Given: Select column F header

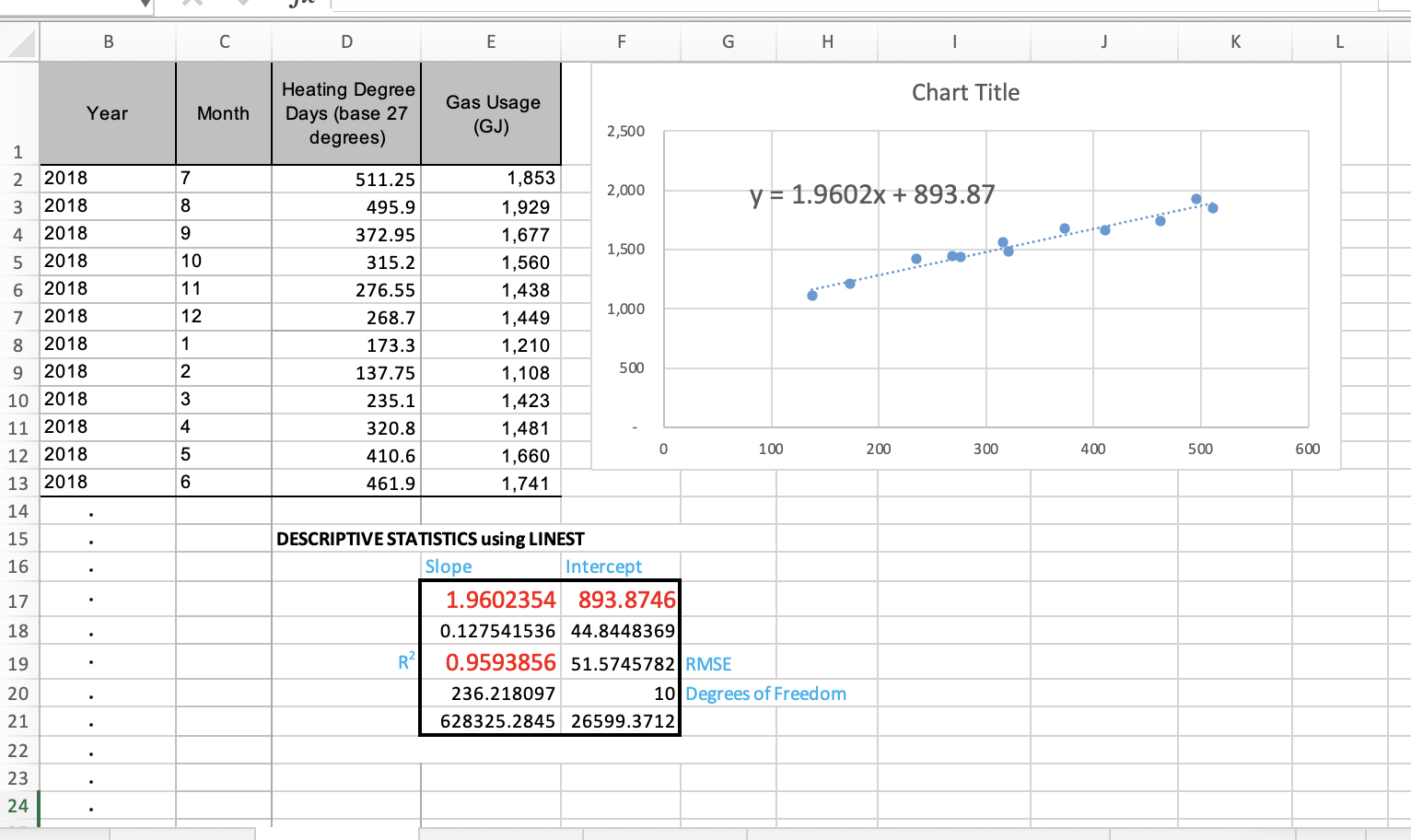Looking at the screenshot, I should [x=621, y=41].
